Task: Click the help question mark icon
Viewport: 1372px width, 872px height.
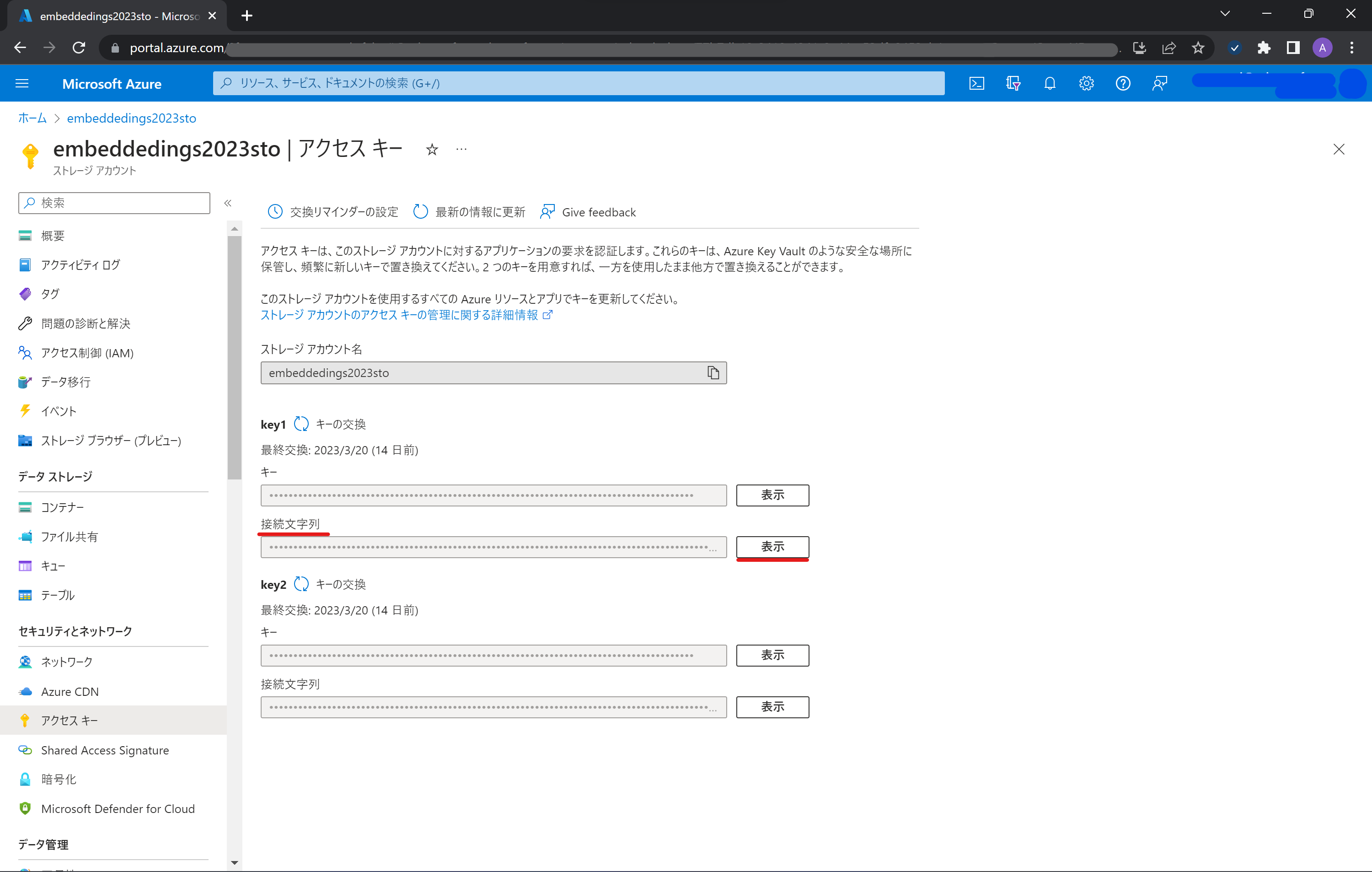Action: pos(1122,83)
